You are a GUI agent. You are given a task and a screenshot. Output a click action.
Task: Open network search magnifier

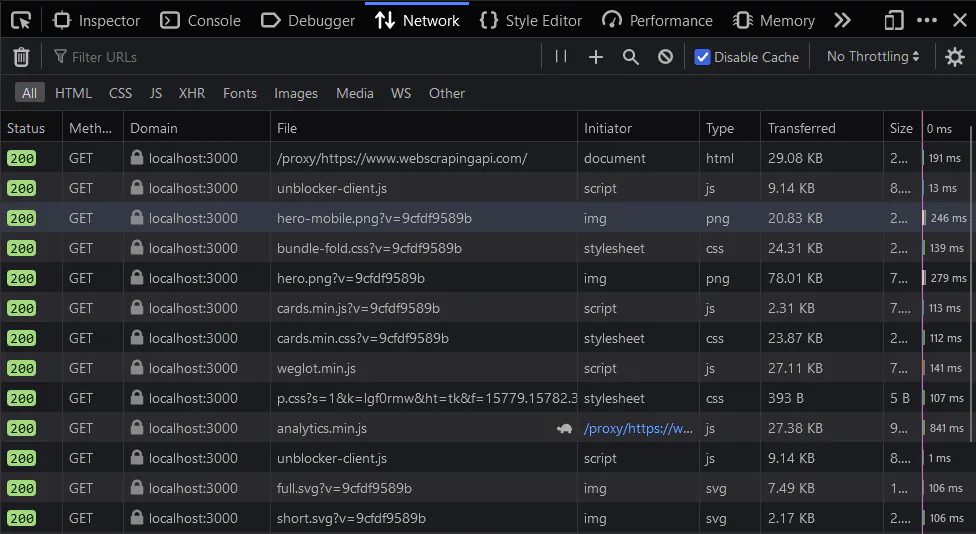[x=631, y=57]
